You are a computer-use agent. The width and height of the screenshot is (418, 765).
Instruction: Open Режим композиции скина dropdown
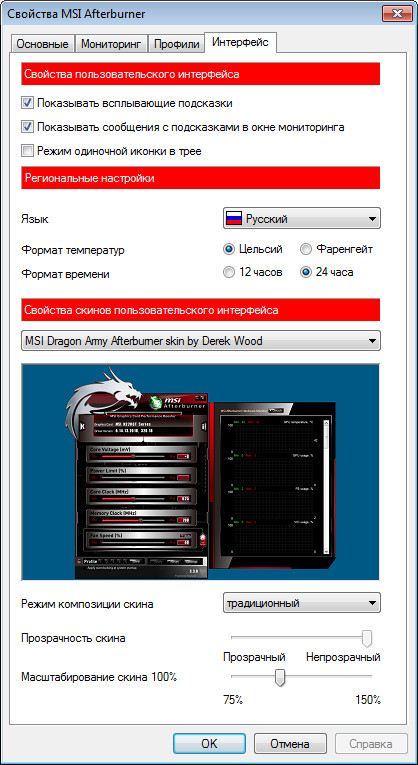point(302,603)
